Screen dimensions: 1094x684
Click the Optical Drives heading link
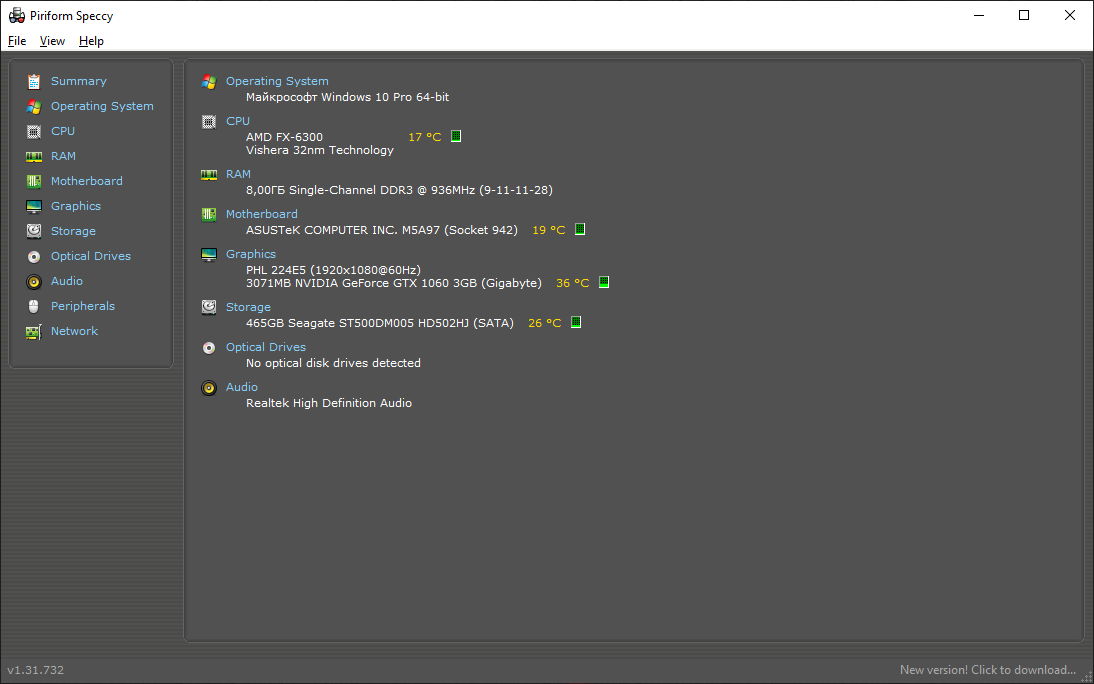click(x=266, y=347)
